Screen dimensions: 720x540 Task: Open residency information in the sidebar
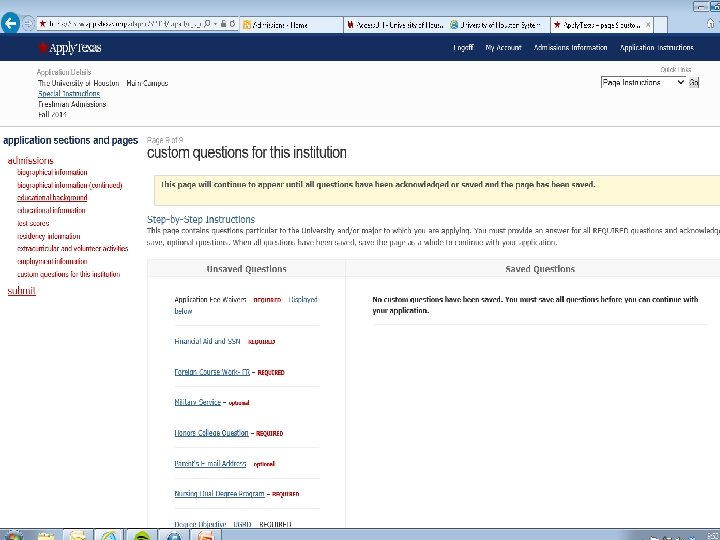[x=49, y=236]
